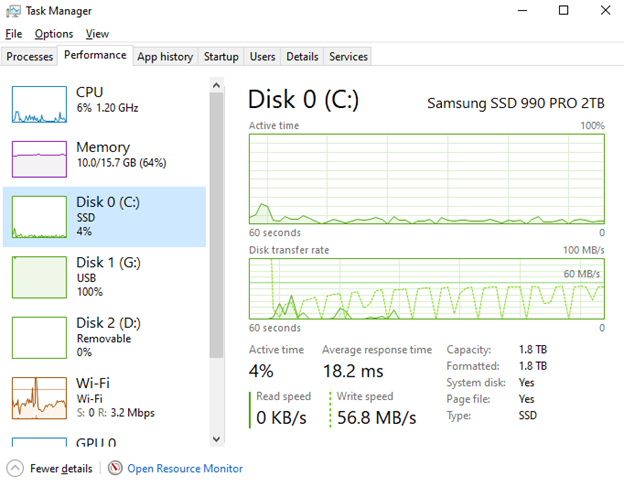Click the sidebar vertical scrollbar thumb
The image size is (624, 487).
pos(216,225)
